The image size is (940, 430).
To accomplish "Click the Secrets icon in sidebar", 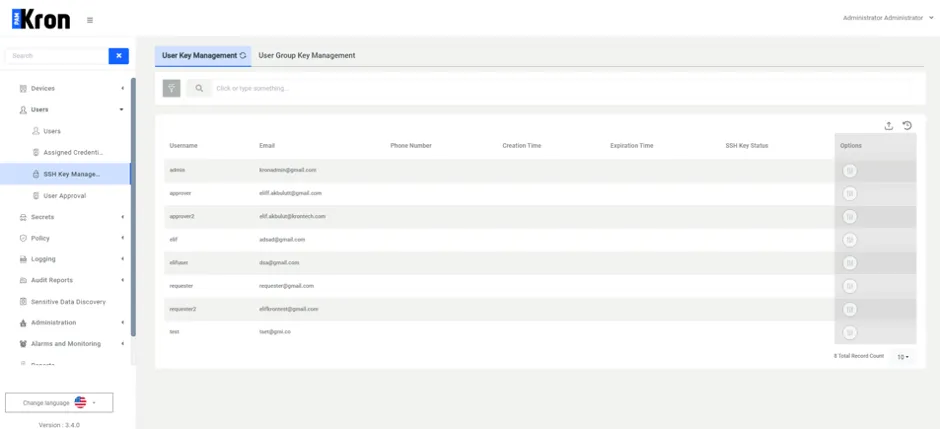I will coord(23,217).
